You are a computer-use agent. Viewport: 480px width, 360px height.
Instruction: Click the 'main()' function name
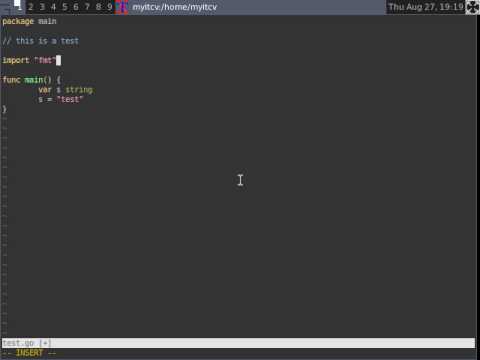(x=38, y=80)
